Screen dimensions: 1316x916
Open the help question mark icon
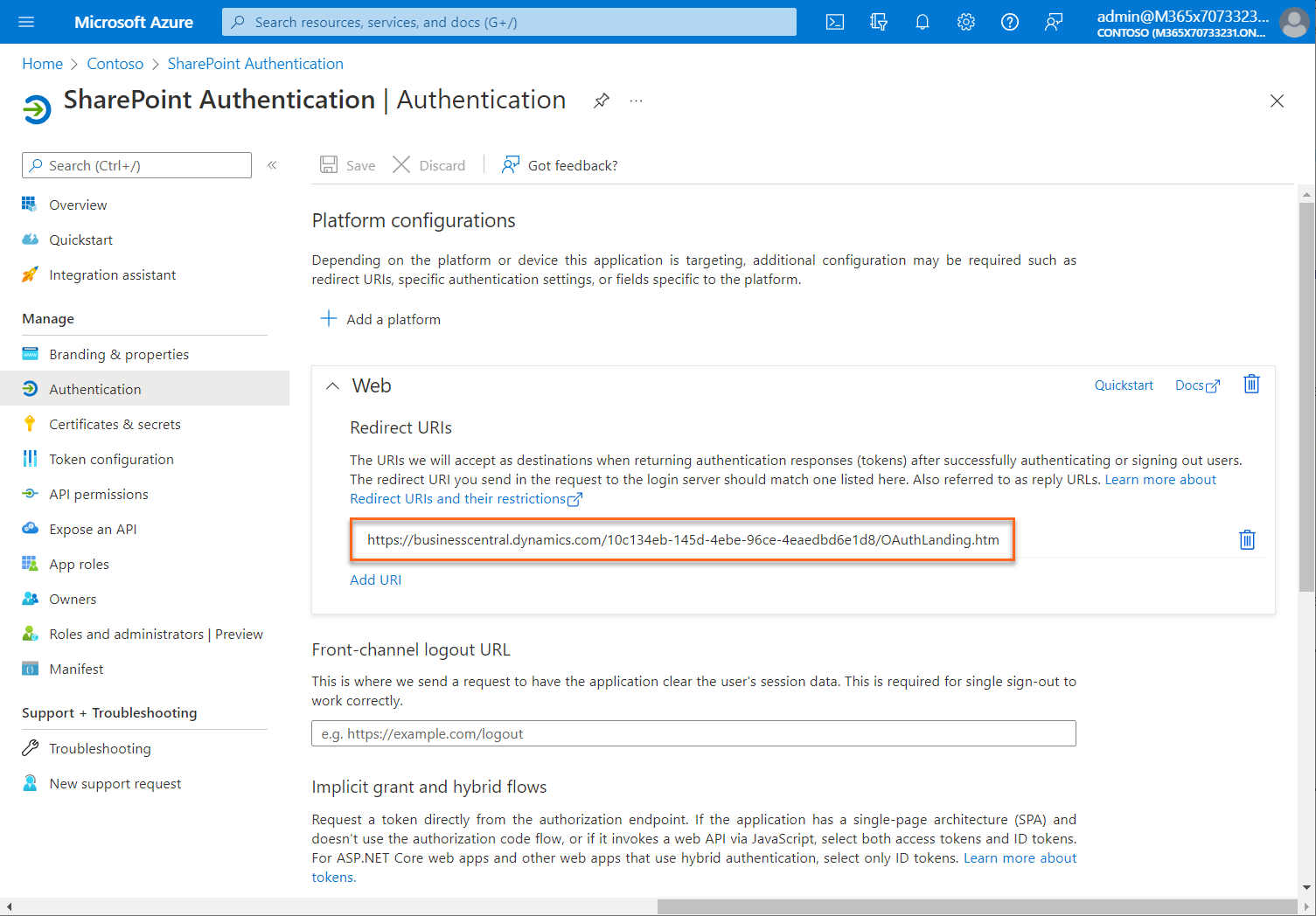[1009, 22]
